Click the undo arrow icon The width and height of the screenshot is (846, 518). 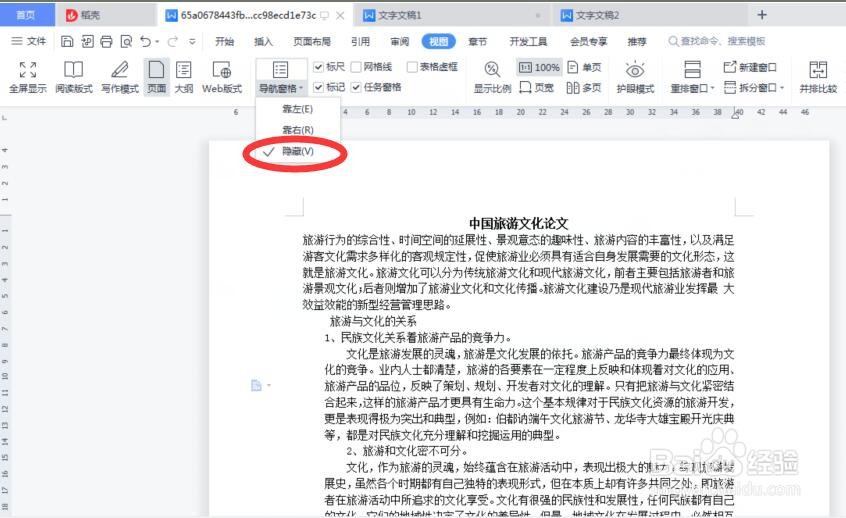point(146,41)
